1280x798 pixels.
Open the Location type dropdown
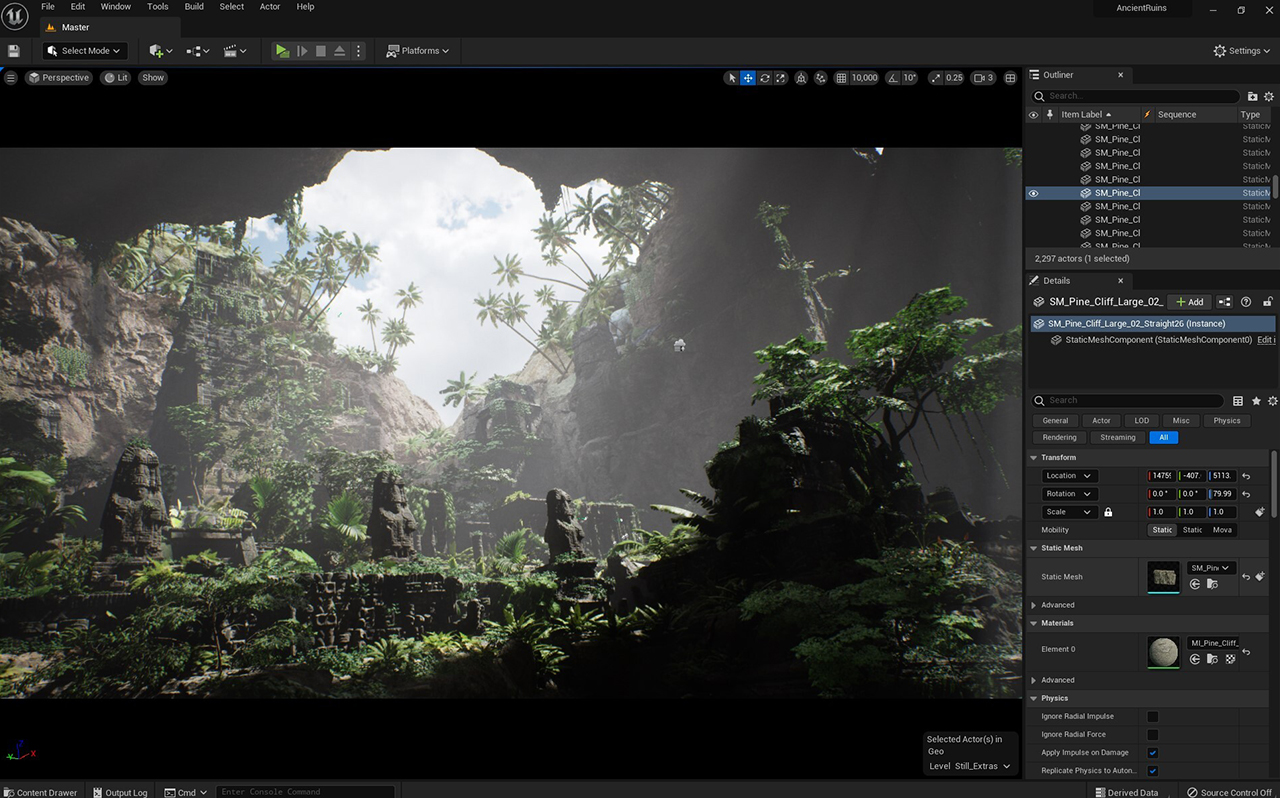(x=1069, y=476)
